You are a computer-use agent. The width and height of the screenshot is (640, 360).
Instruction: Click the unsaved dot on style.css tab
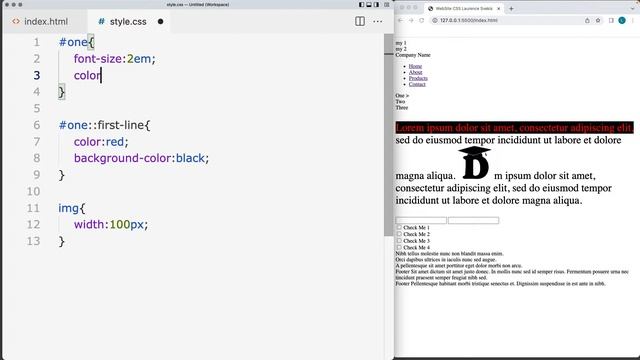tap(160, 22)
